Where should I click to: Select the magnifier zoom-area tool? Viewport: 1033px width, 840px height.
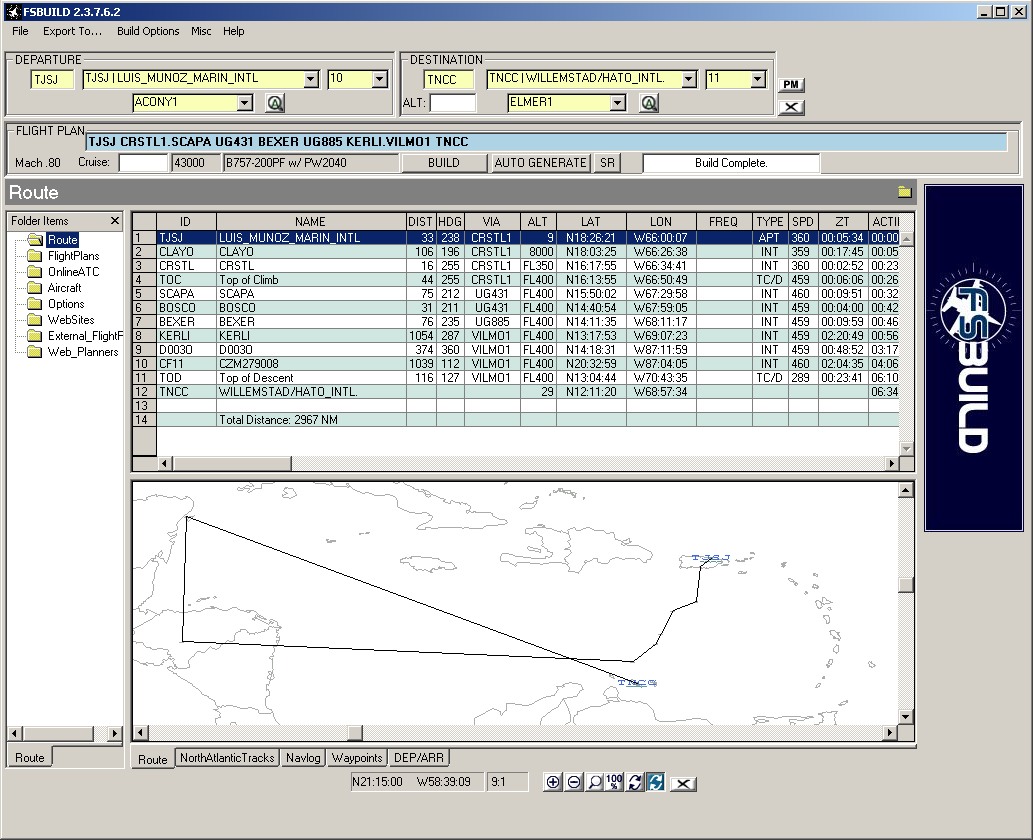[x=594, y=782]
